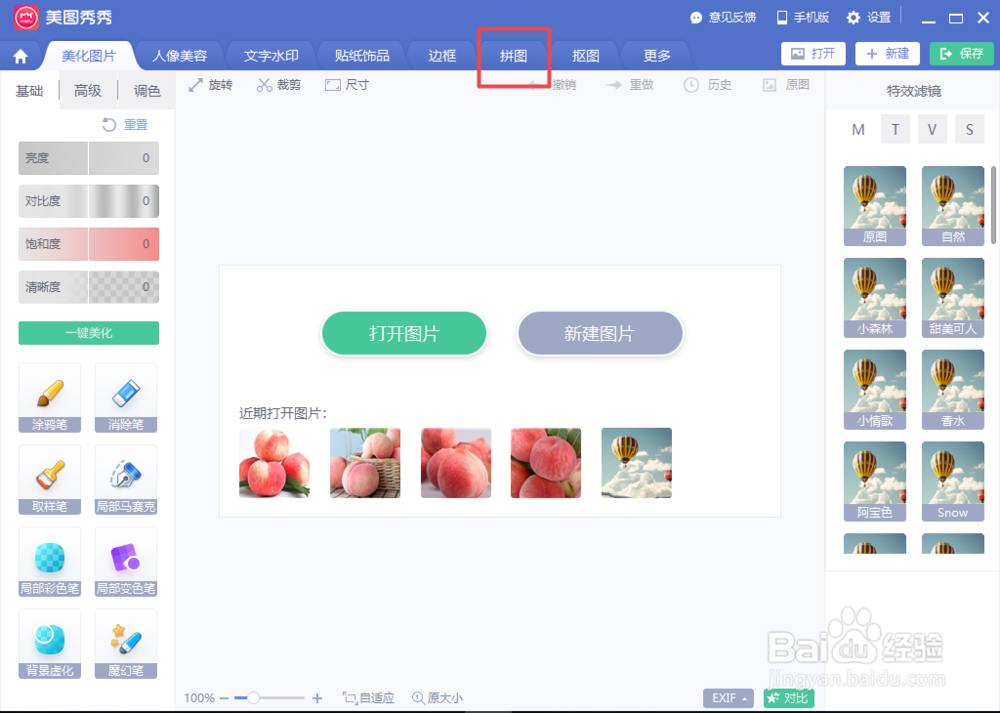Select the 涂鸦笔 doodle pen tool

coord(49,399)
